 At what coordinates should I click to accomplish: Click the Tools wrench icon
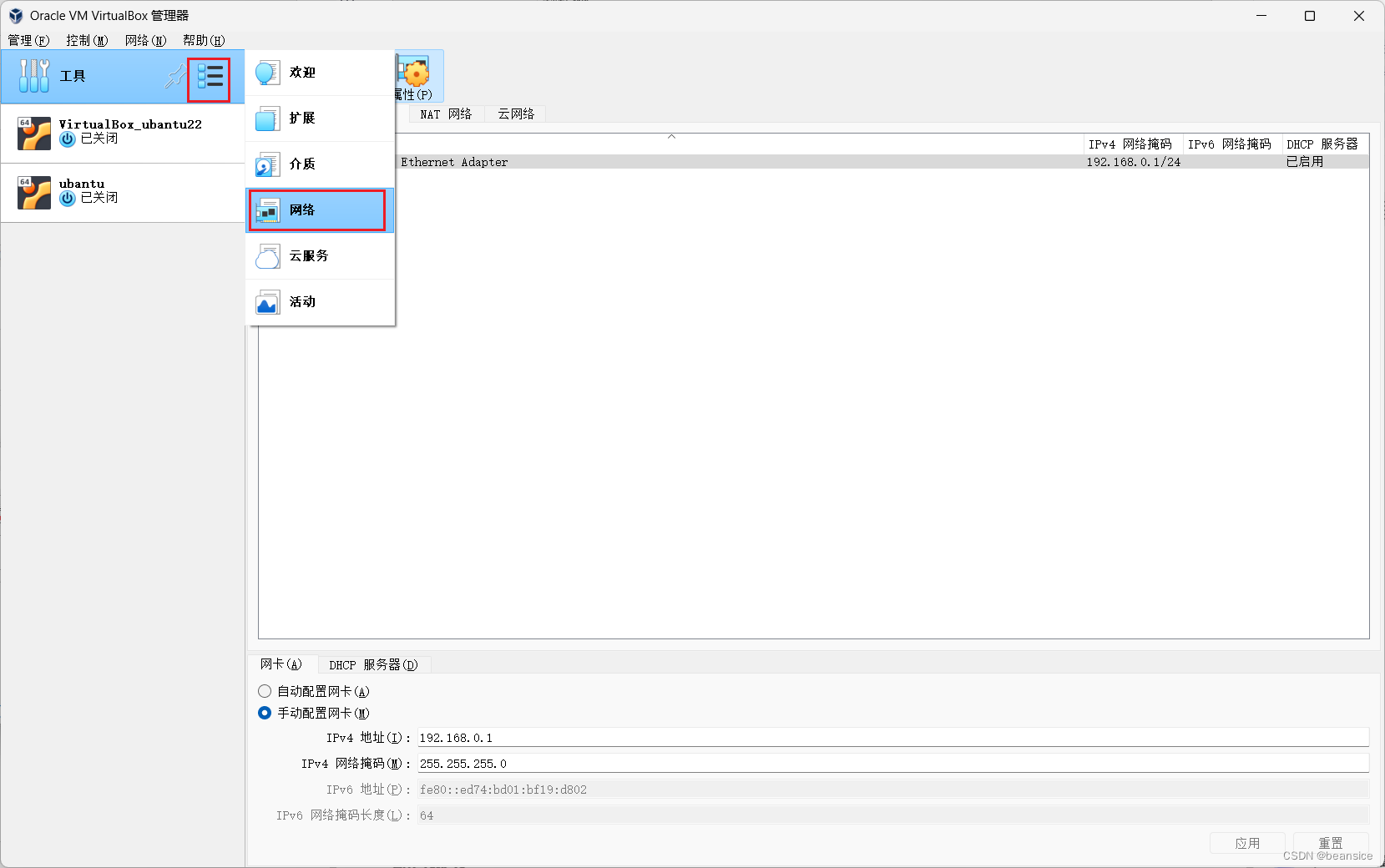(x=34, y=76)
